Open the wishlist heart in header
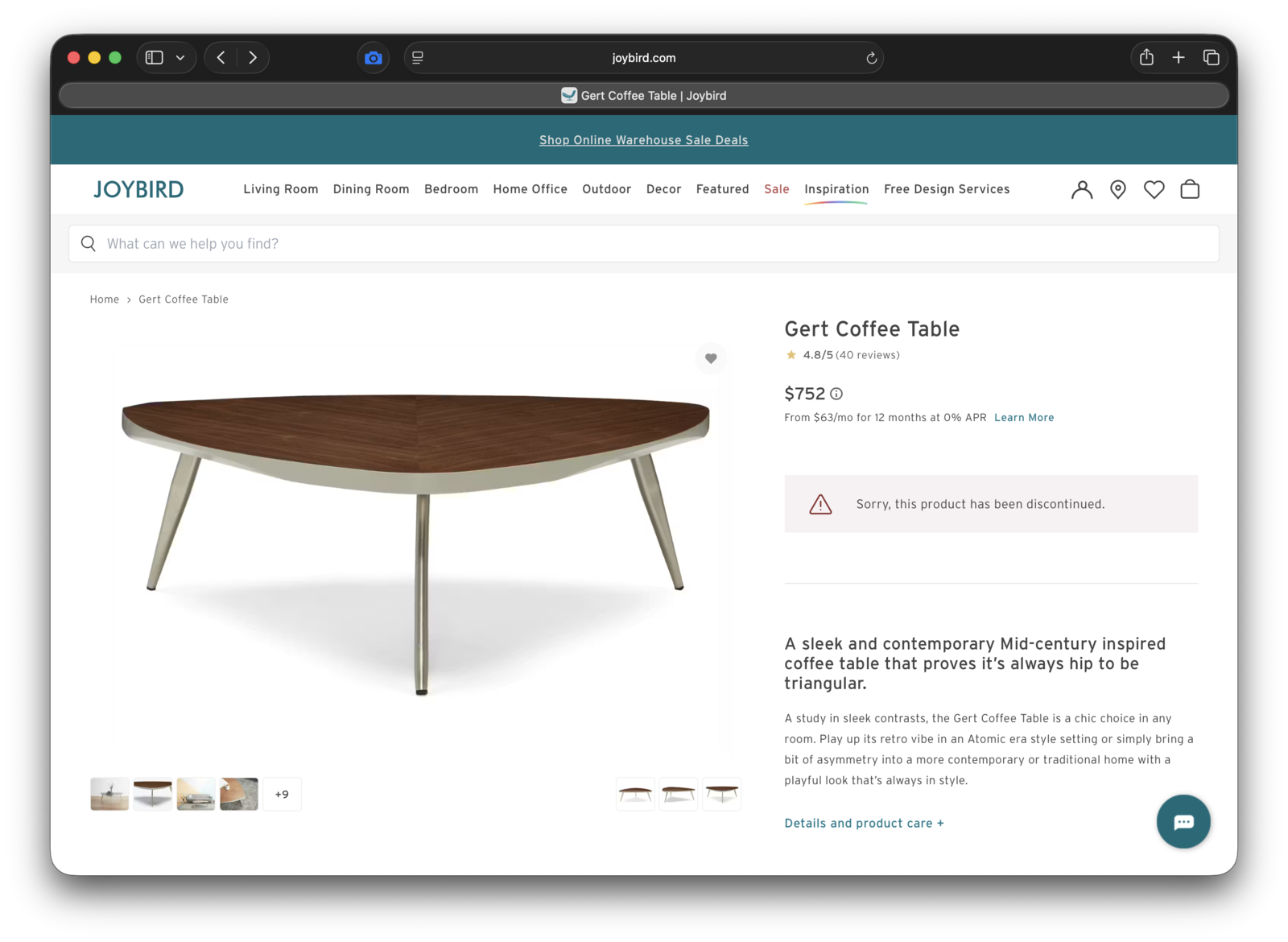The width and height of the screenshot is (1288, 942). click(x=1154, y=189)
